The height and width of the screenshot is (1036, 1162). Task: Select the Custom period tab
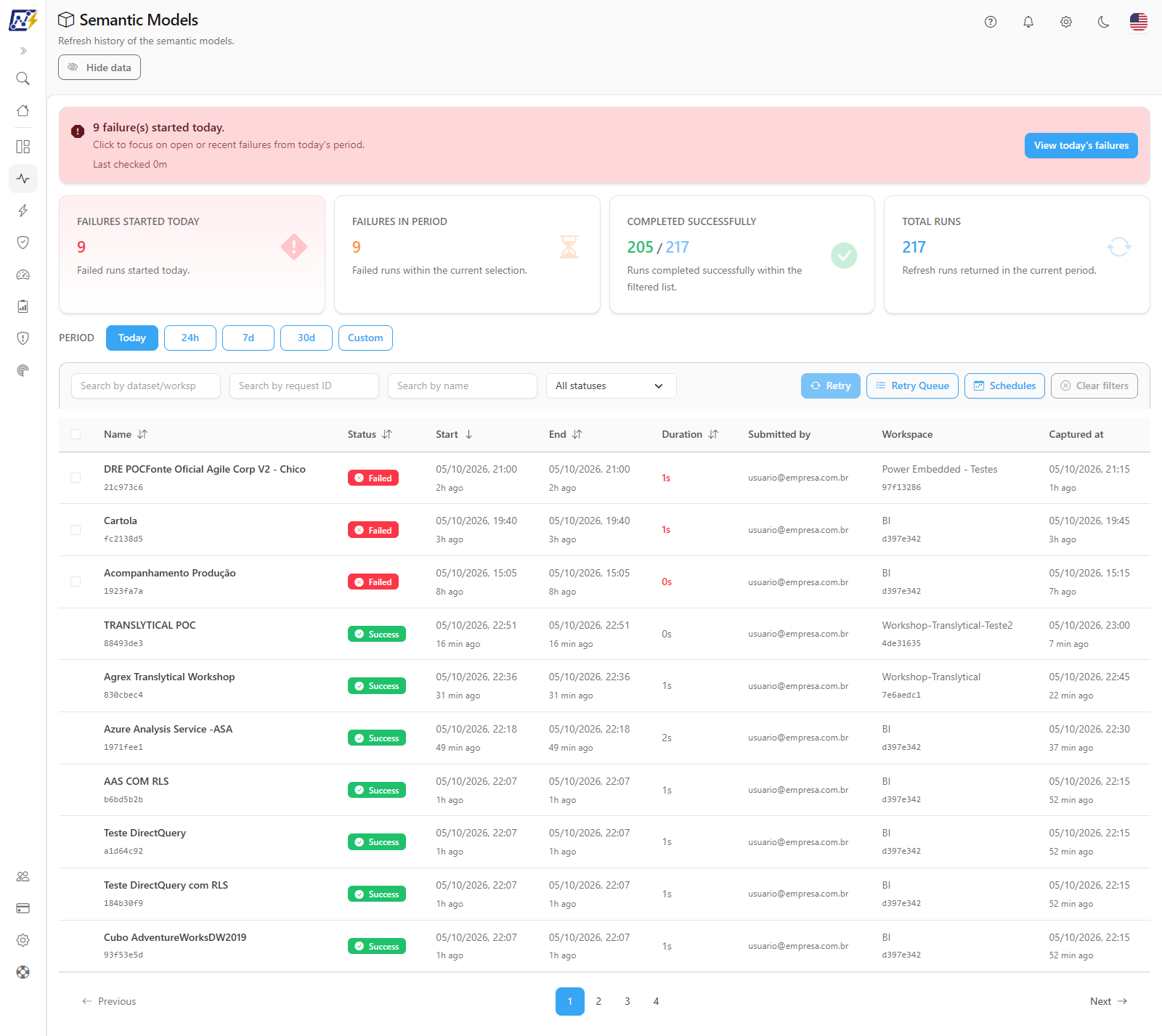click(365, 338)
